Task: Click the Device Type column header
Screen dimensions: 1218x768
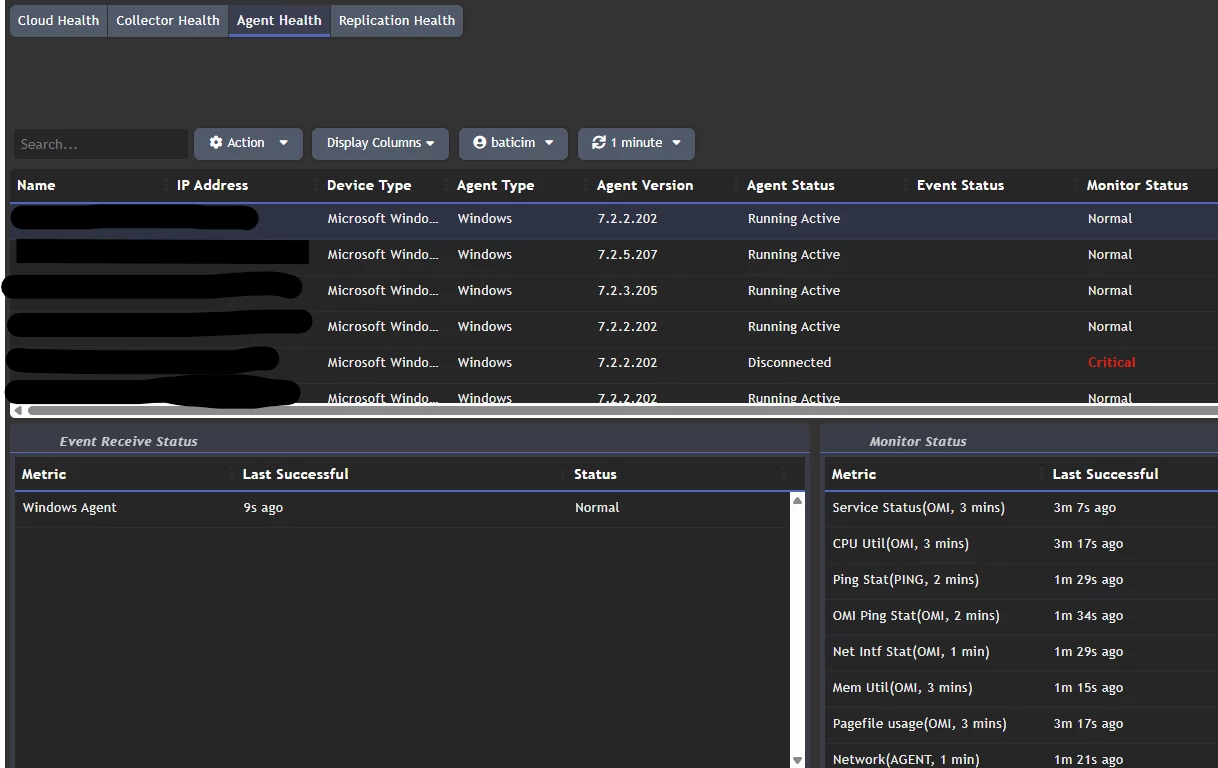Action: [x=369, y=185]
